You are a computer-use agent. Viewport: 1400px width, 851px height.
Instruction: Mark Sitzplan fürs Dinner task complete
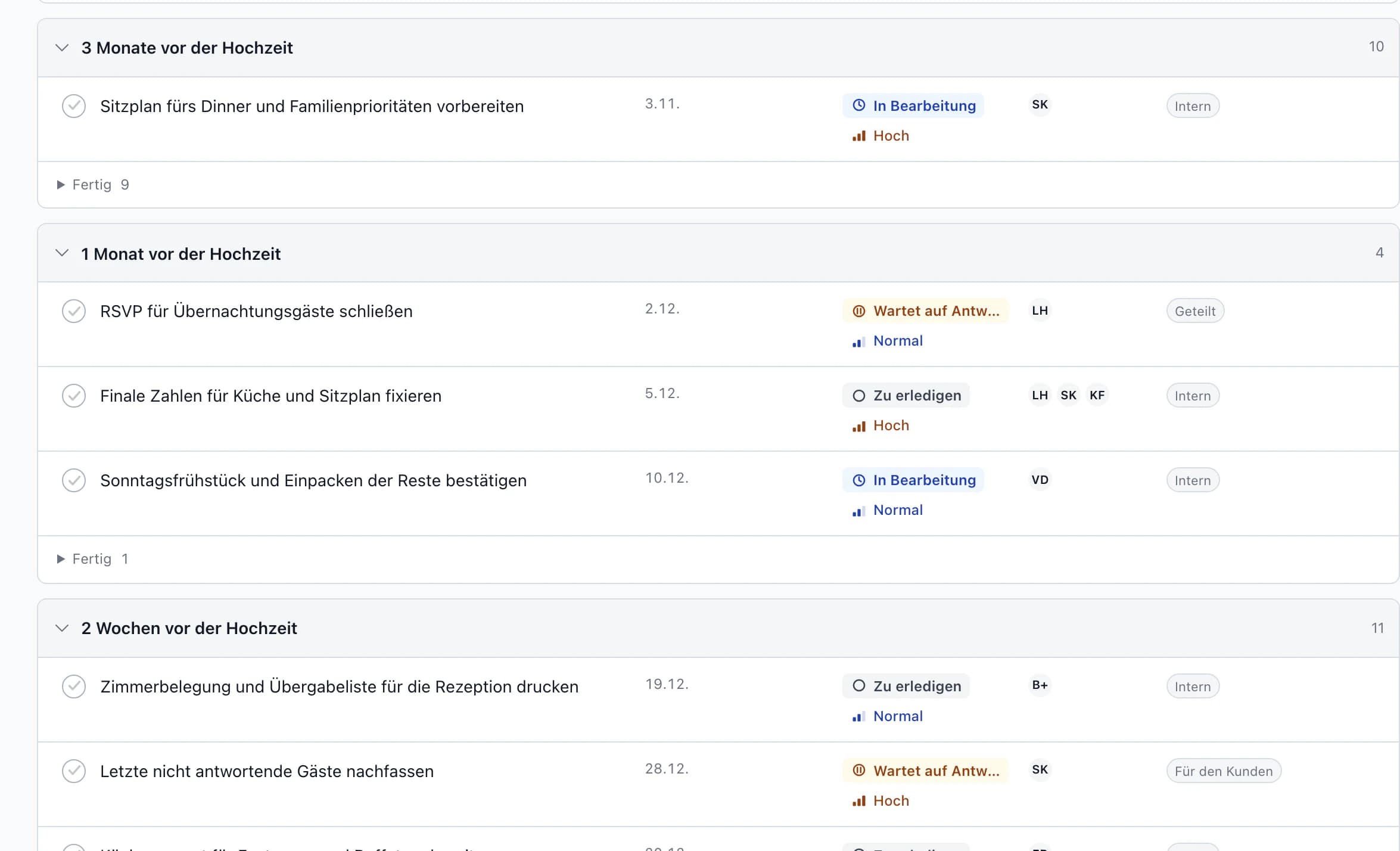point(74,106)
